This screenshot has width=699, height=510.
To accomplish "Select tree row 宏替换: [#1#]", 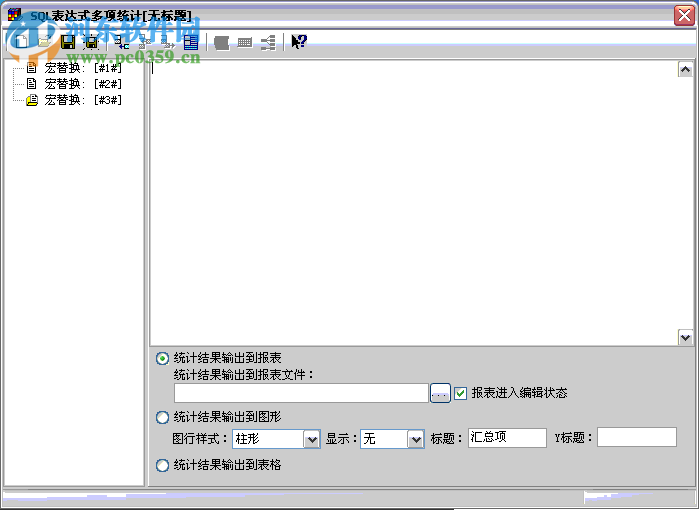I will tap(83, 68).
